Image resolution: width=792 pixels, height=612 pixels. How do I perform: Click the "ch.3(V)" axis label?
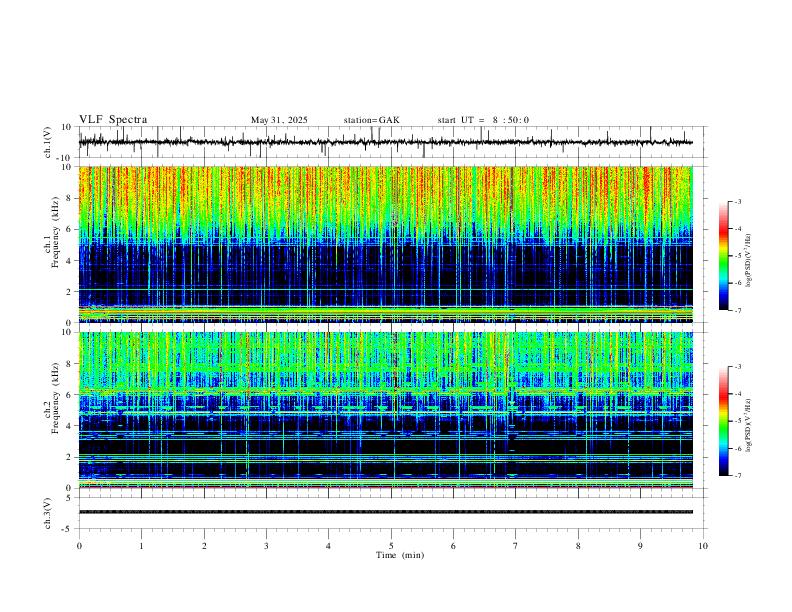pos(48,513)
